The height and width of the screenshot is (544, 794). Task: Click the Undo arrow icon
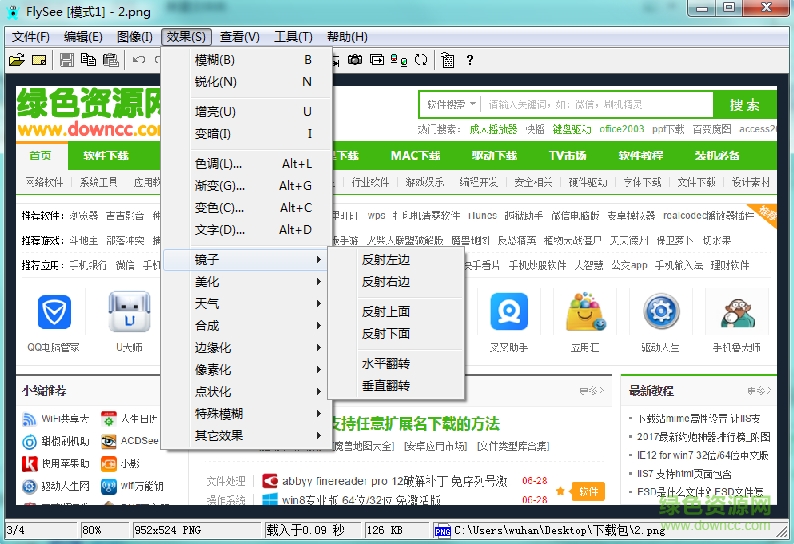click(x=139, y=60)
